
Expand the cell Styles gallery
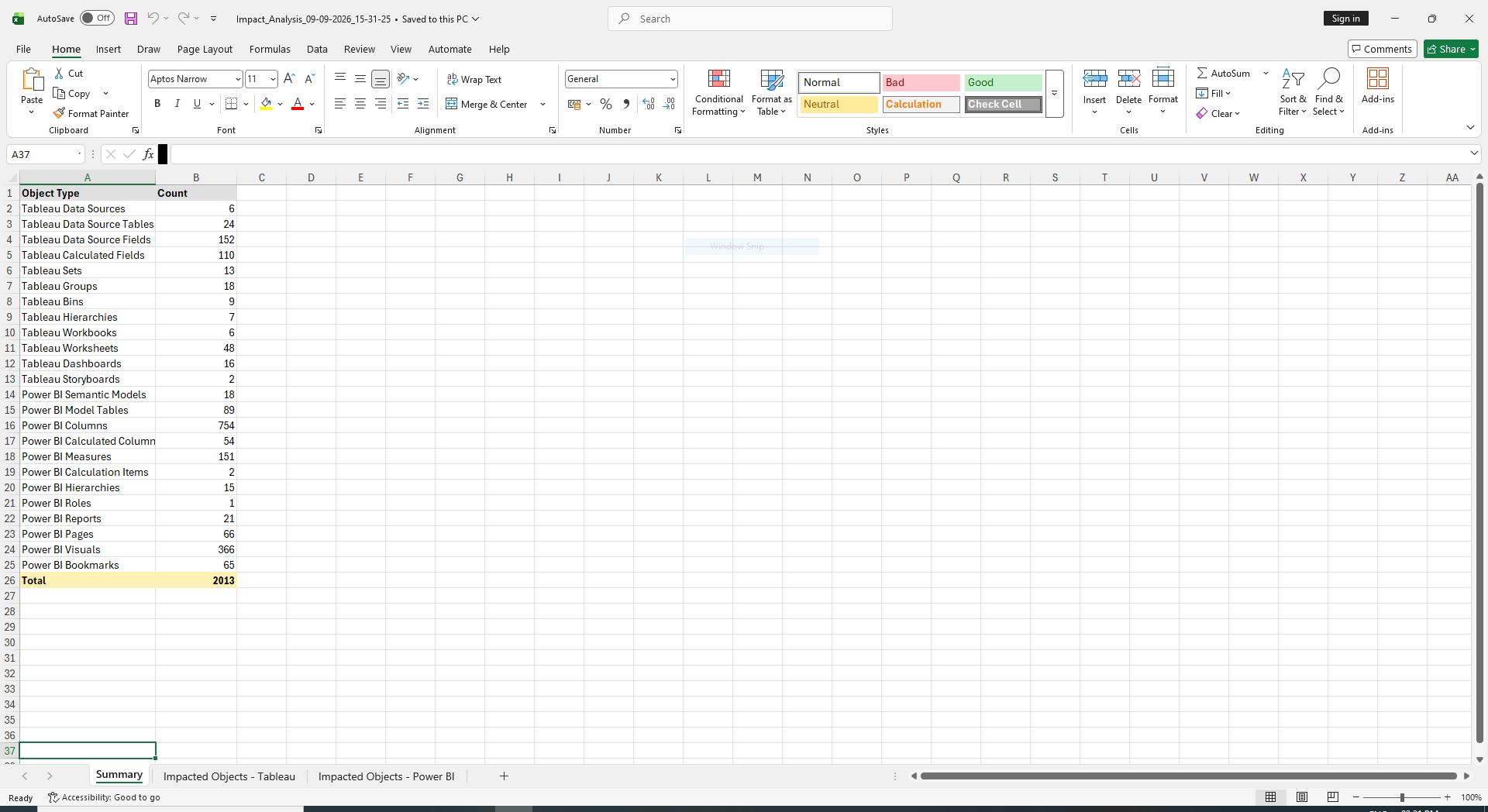(x=1054, y=93)
